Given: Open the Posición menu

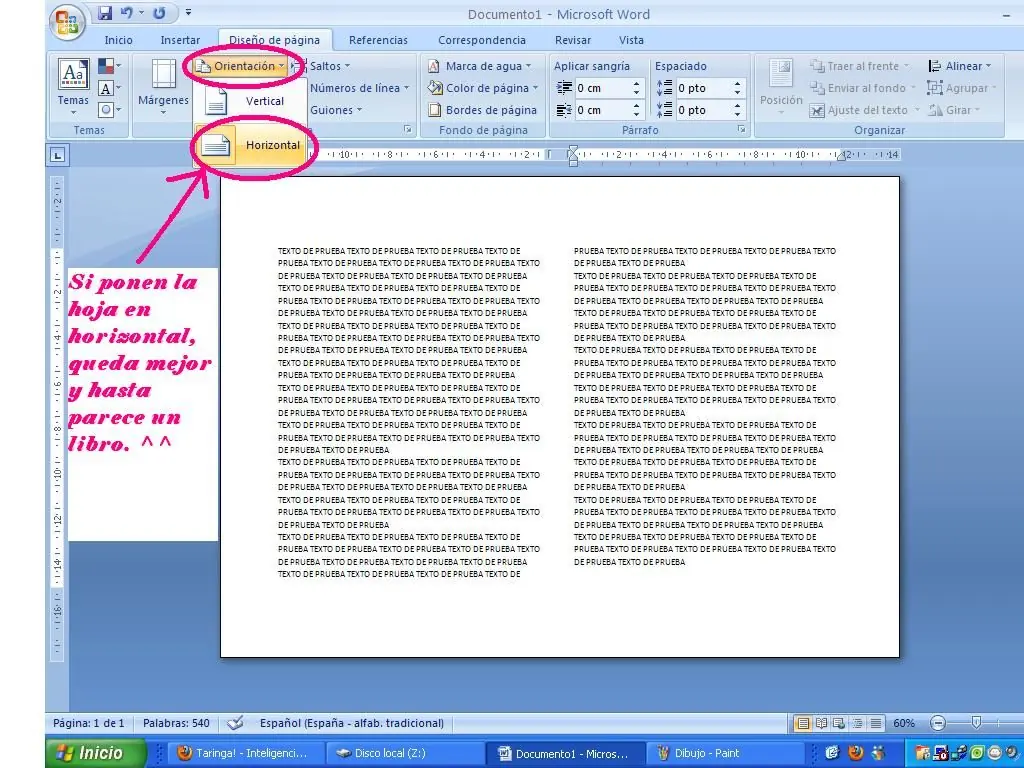Looking at the screenshot, I should coord(780,88).
